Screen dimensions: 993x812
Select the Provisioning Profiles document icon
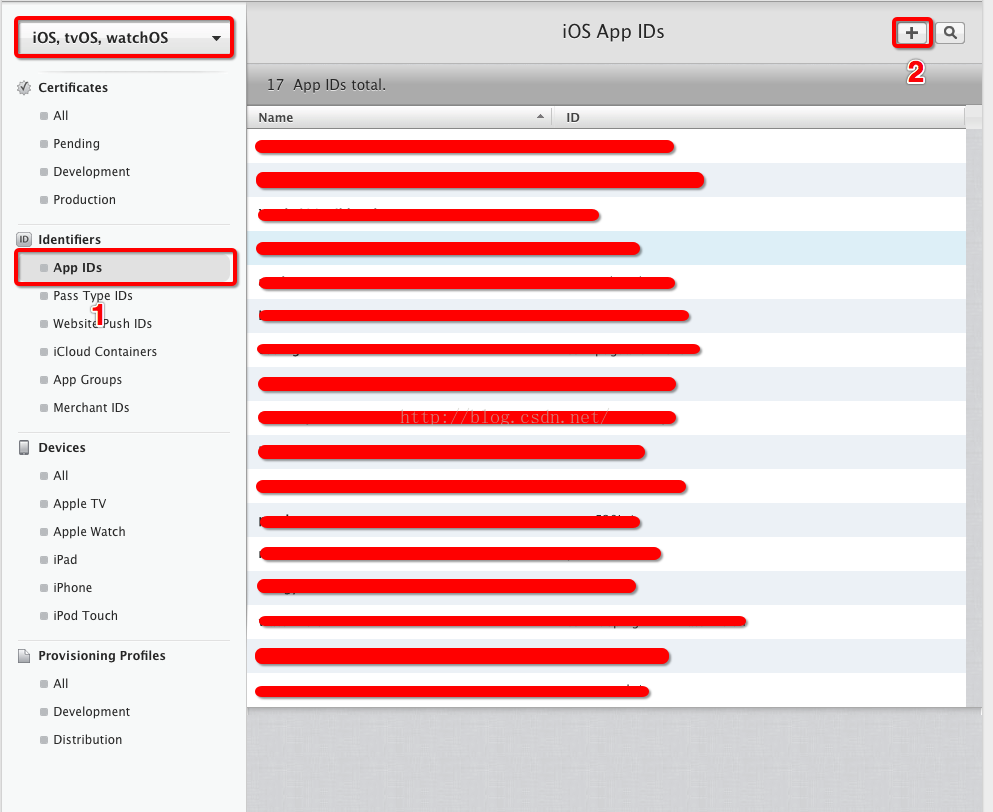point(24,656)
